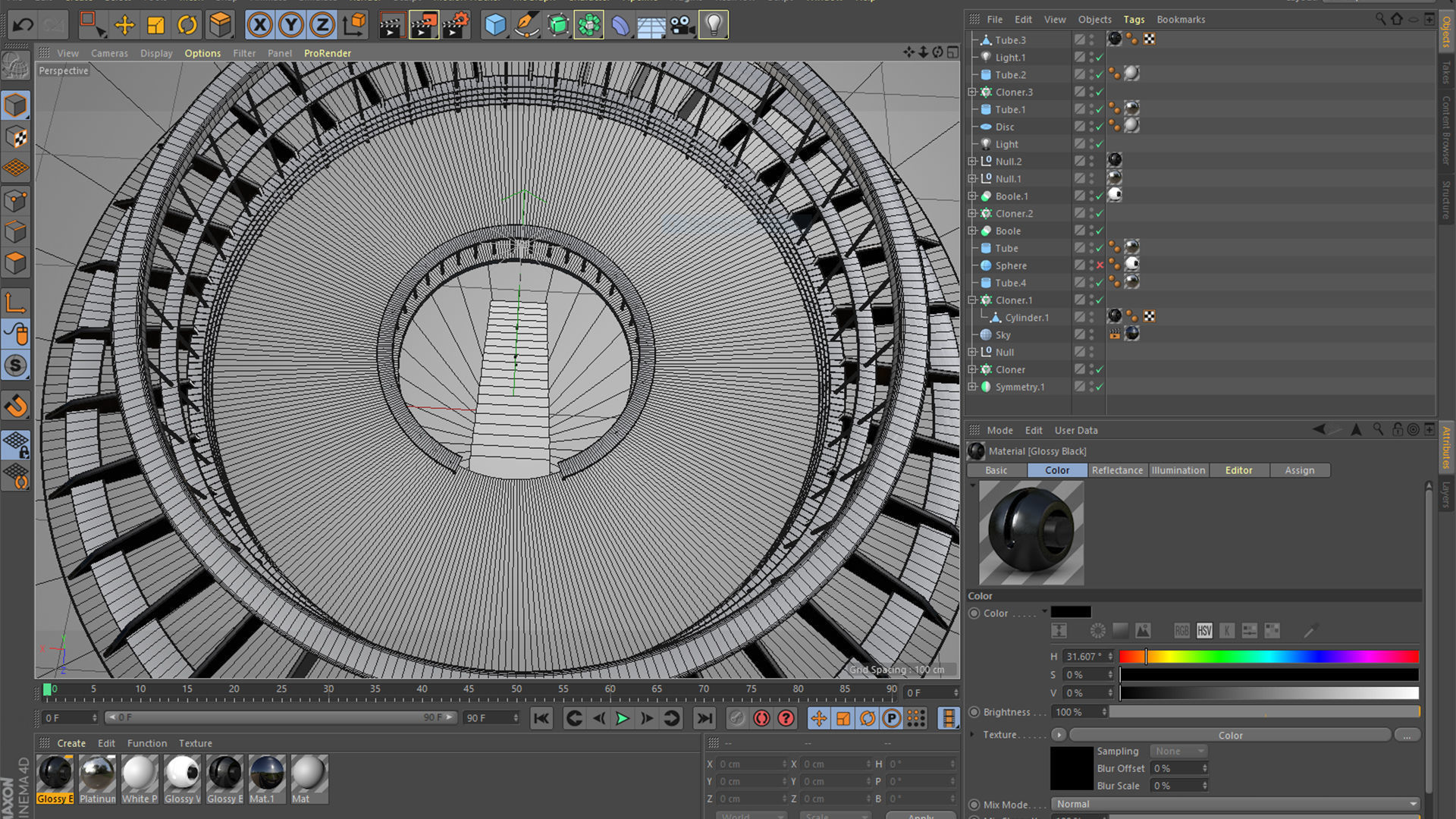
Task: Switch to Reflectance tab
Action: [1117, 470]
